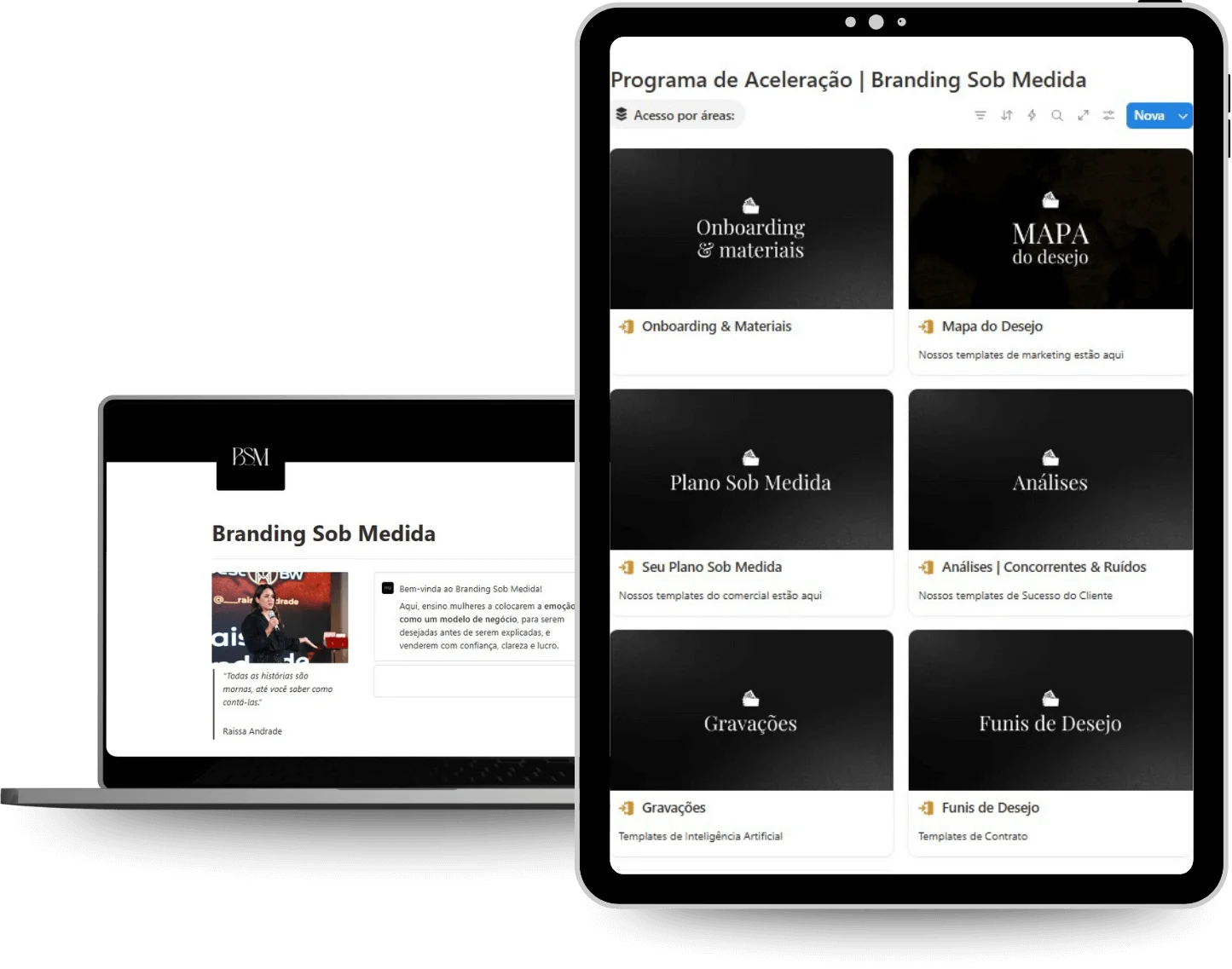
Task: Open the Onboarding & Materiais page
Action: click(716, 326)
